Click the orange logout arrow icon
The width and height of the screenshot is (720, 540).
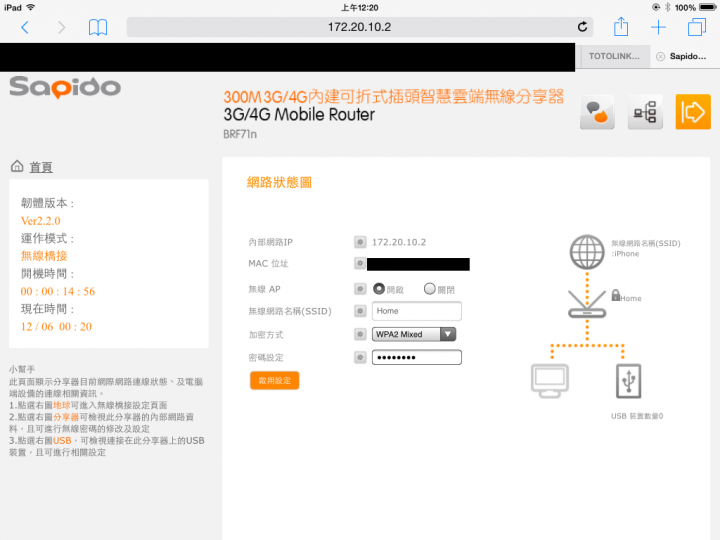[x=693, y=112]
